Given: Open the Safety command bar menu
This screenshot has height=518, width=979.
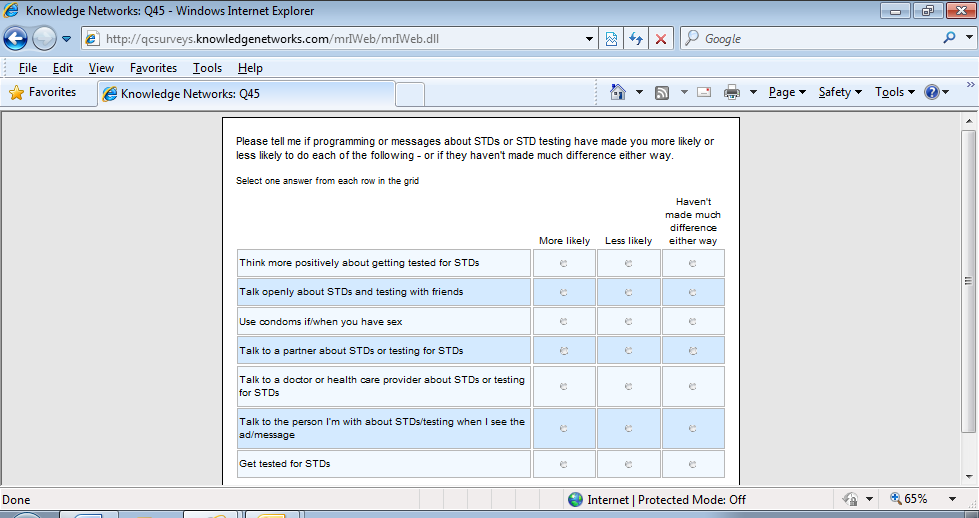Looking at the screenshot, I should coord(840,92).
